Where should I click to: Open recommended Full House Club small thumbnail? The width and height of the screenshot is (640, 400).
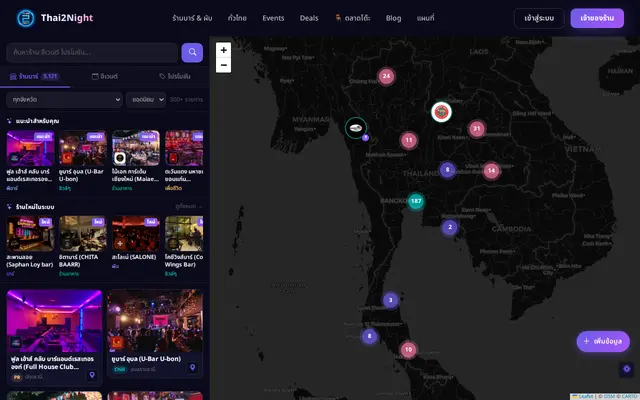pyautogui.click(x=30, y=148)
